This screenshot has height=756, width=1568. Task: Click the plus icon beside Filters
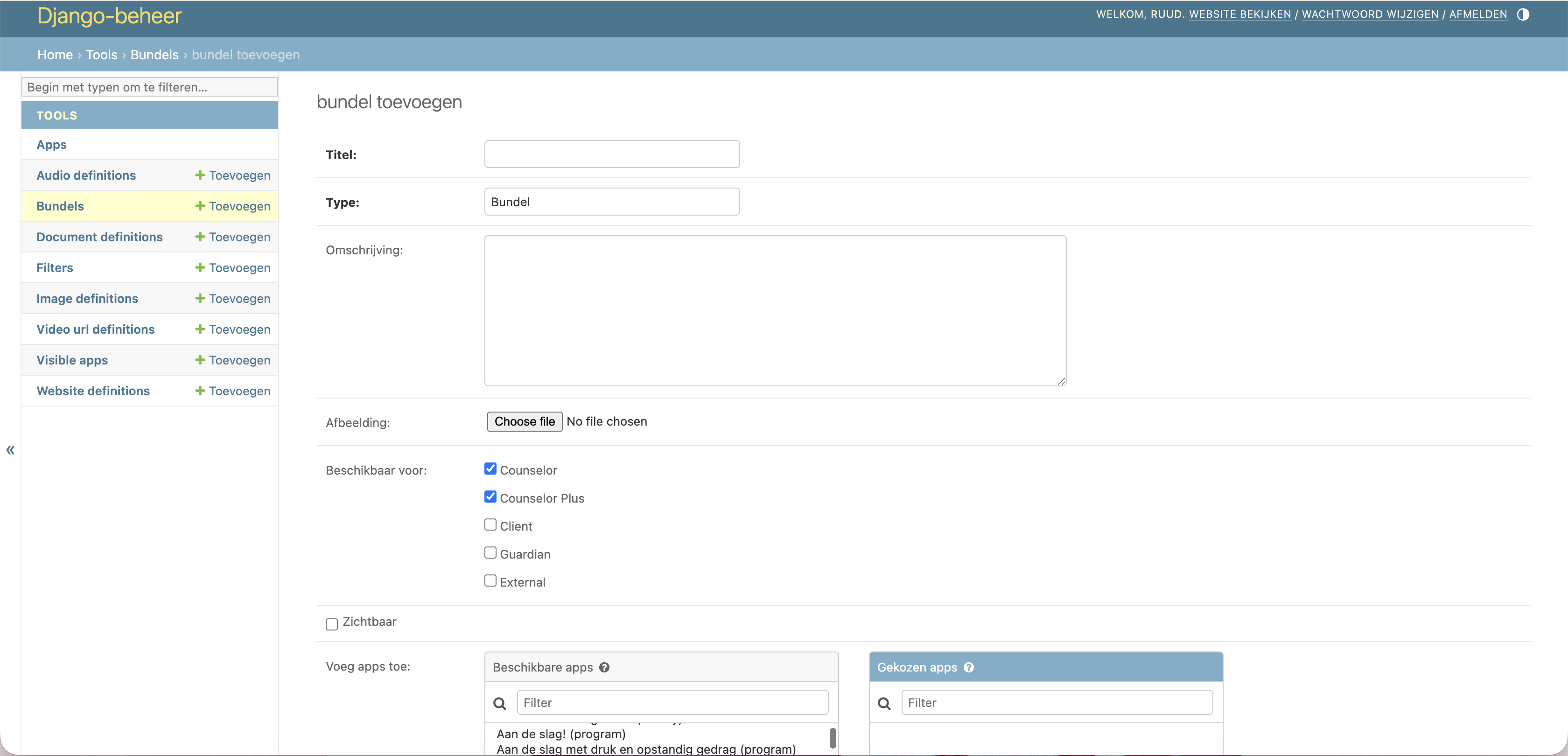pos(200,268)
